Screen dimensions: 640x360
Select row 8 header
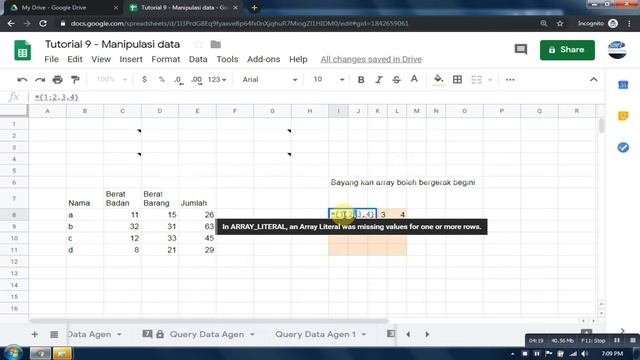tap(14, 215)
